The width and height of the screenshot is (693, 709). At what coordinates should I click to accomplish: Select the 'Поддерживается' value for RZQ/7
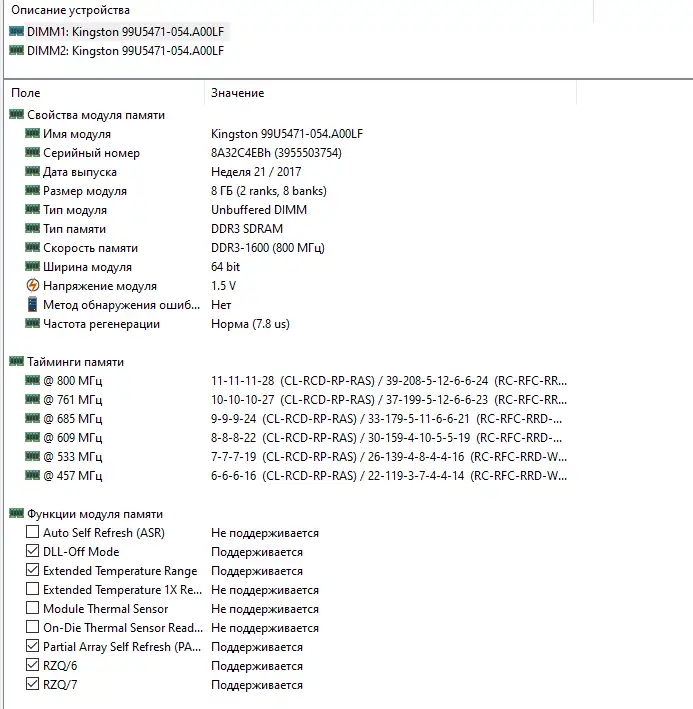pyautogui.click(x=257, y=685)
